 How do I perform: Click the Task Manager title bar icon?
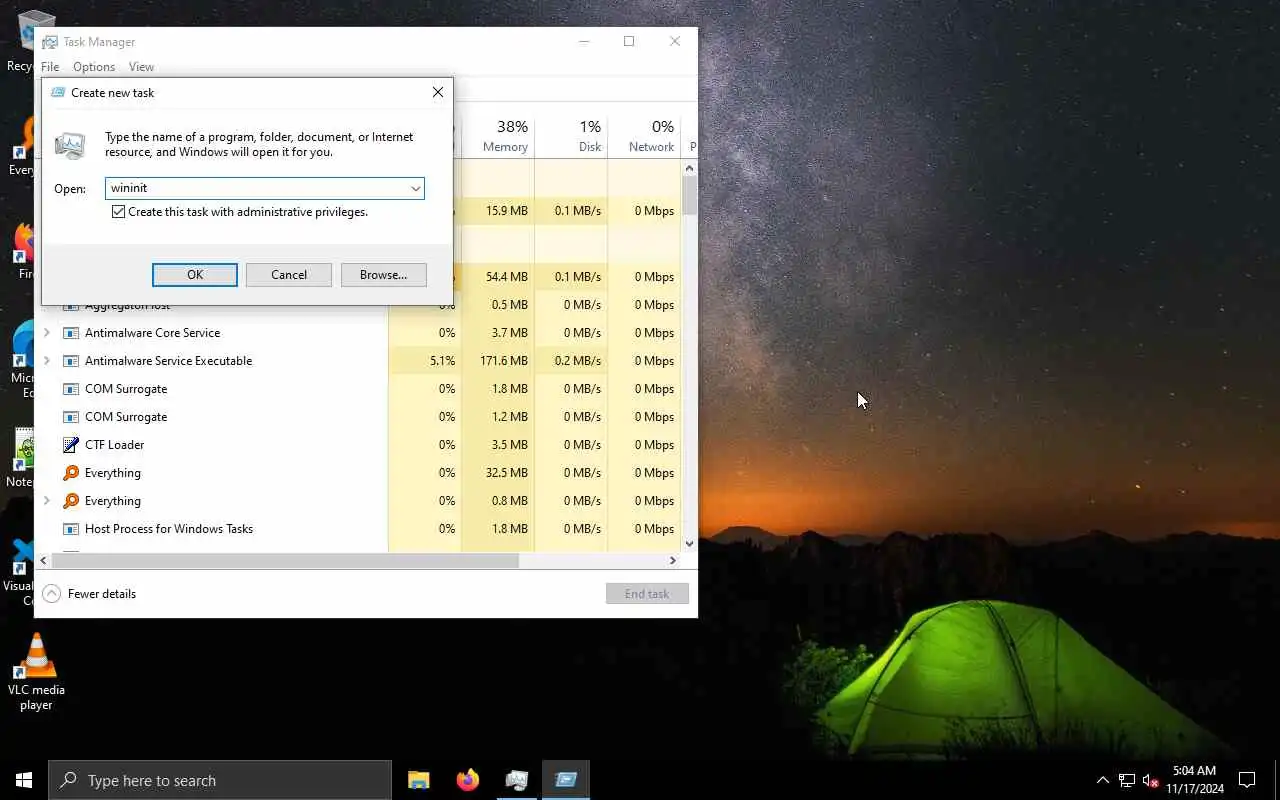tap(50, 42)
